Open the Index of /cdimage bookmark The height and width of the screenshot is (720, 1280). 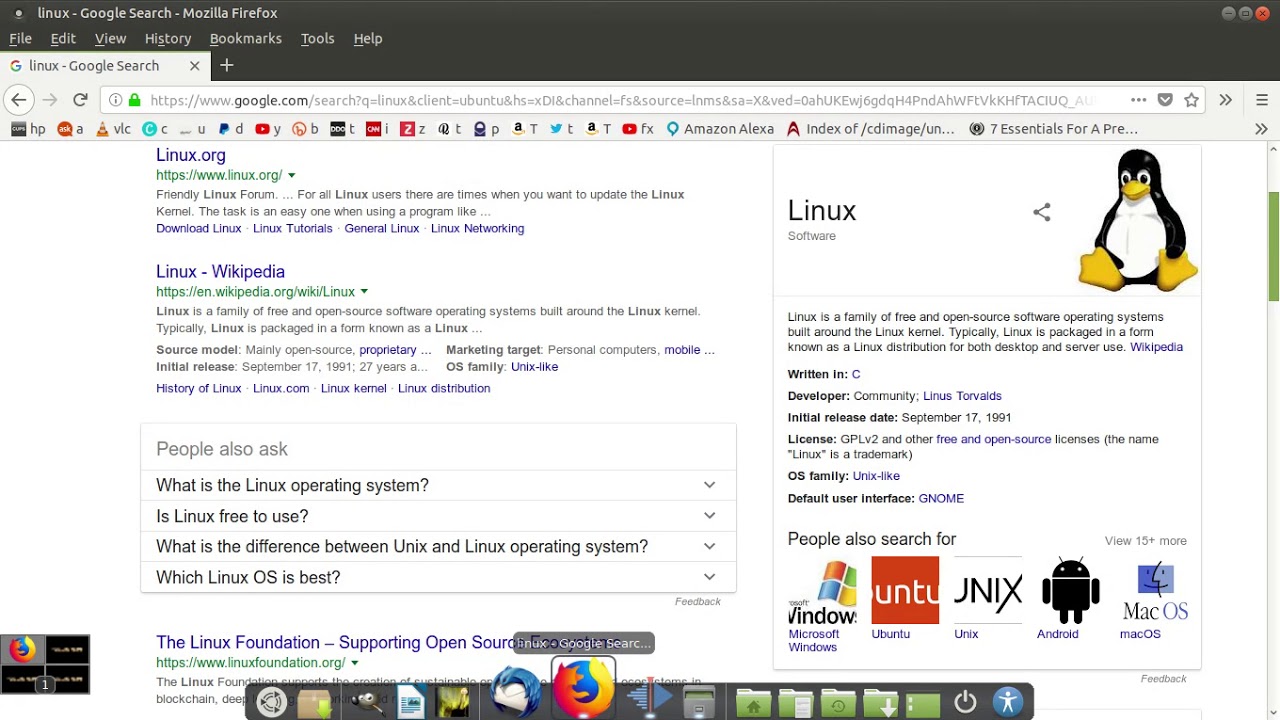871,129
